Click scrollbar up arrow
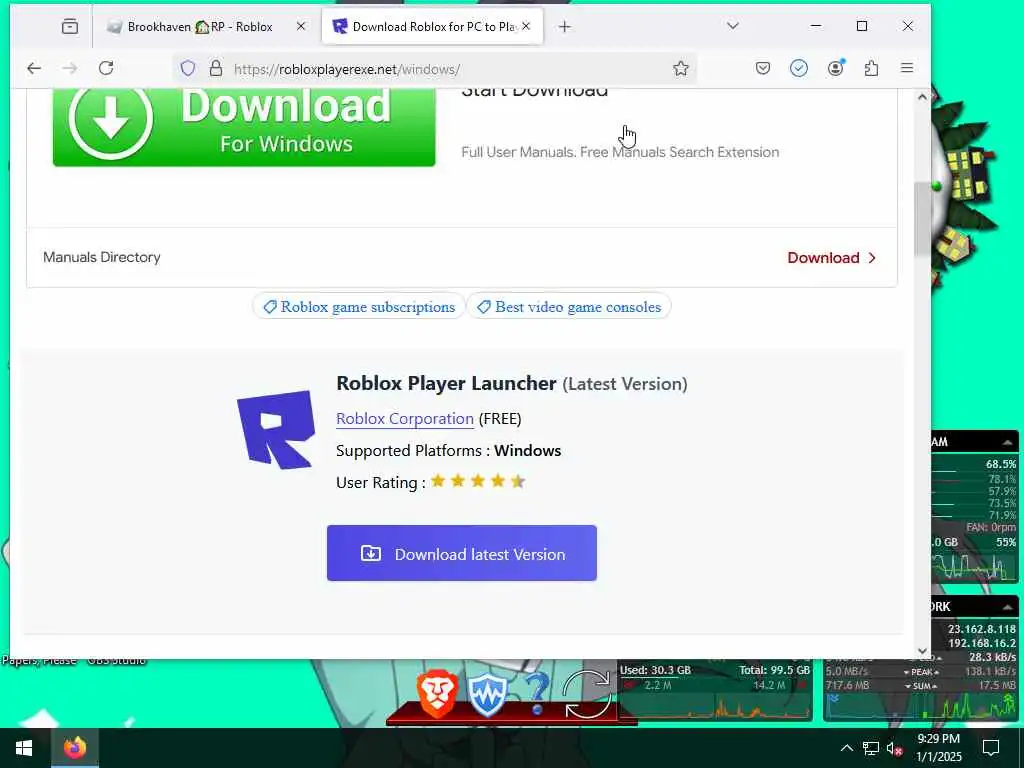1024x768 pixels. [922, 97]
